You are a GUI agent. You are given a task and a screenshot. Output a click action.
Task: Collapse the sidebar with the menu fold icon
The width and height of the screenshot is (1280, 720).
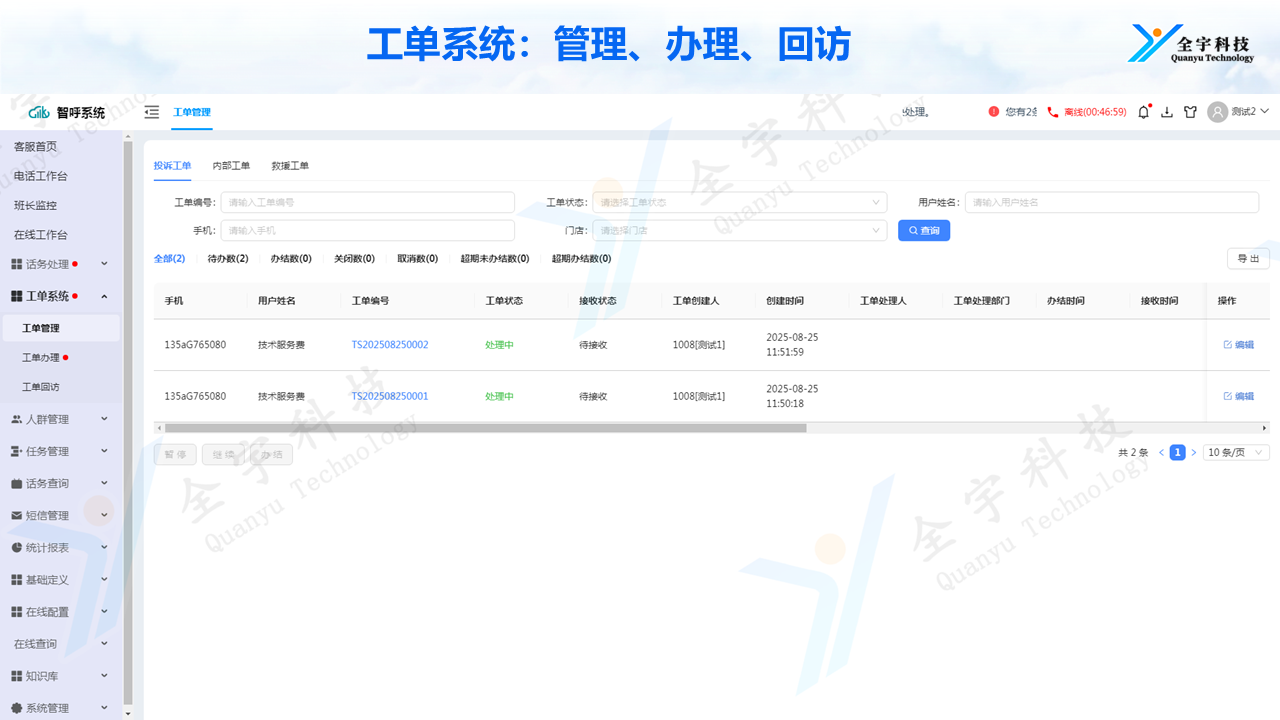pyautogui.click(x=152, y=112)
